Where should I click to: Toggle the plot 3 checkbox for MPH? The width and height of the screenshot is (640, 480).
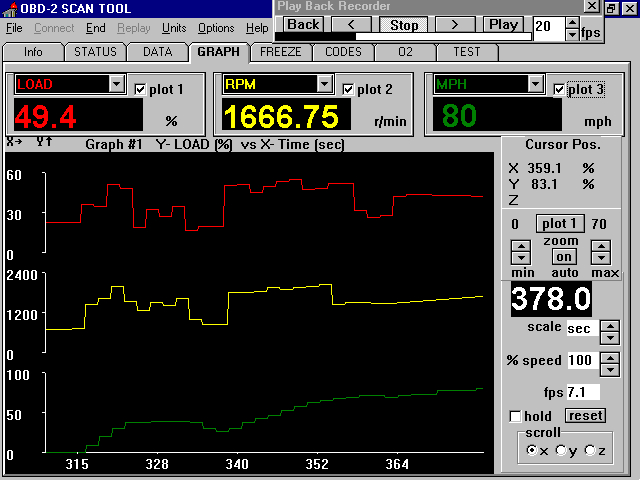point(559,90)
